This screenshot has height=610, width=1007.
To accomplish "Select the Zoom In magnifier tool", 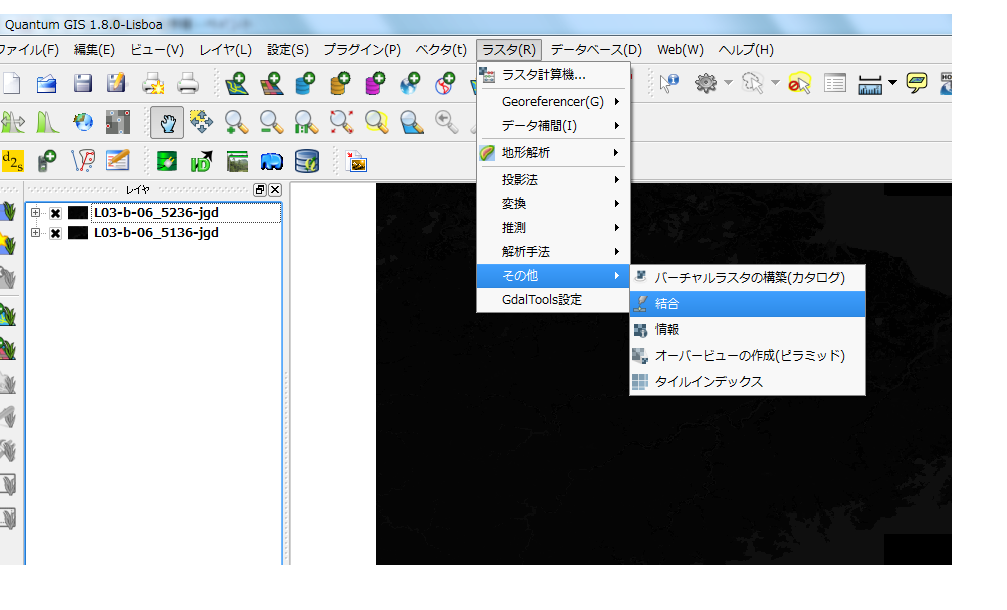I will coord(236,121).
